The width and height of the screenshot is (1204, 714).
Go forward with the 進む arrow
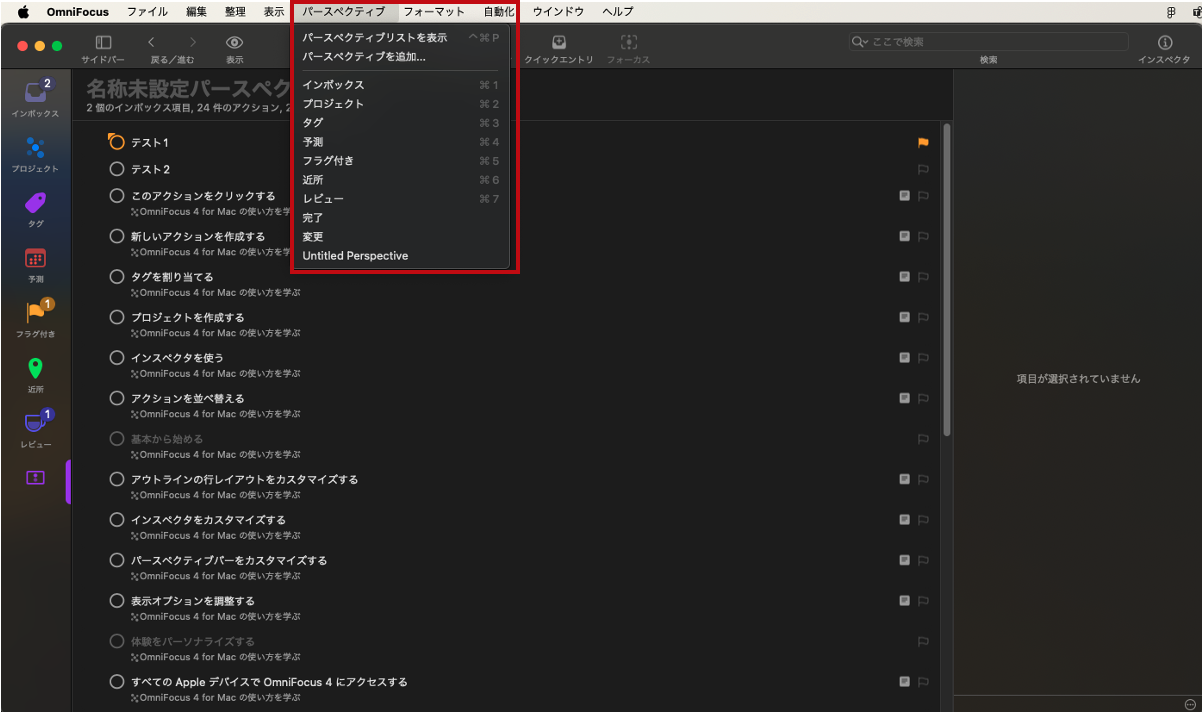coord(193,43)
